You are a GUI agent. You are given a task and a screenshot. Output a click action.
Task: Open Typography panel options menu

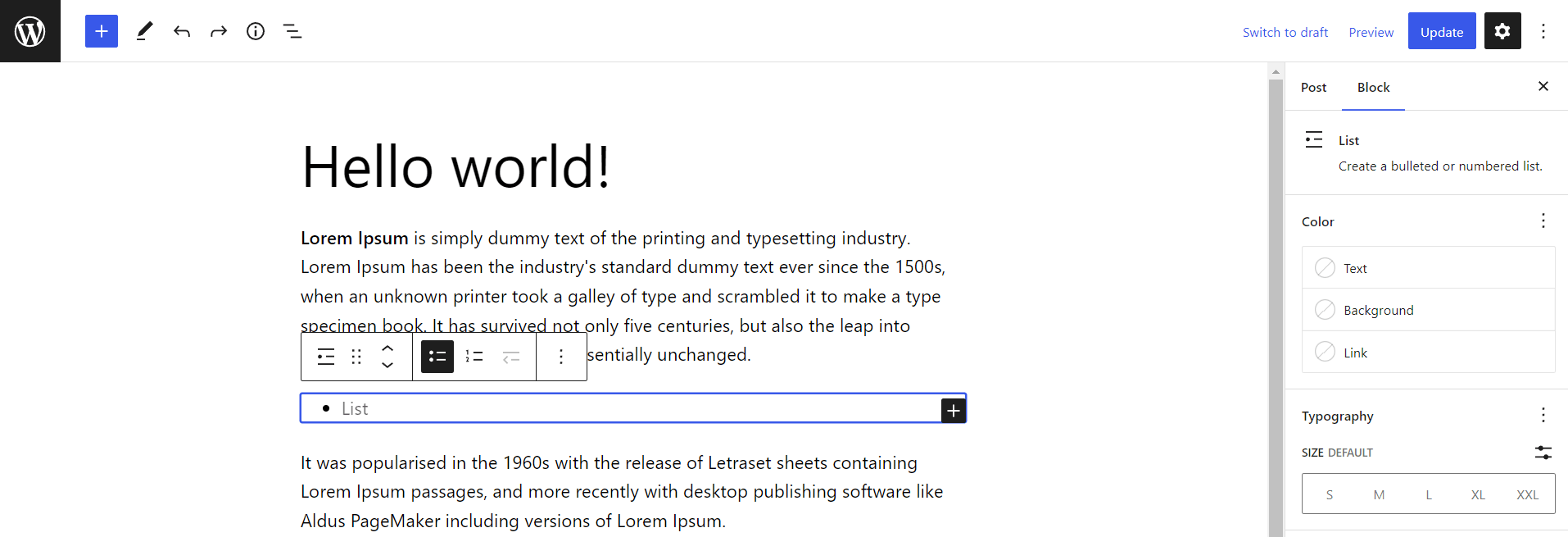1543,415
